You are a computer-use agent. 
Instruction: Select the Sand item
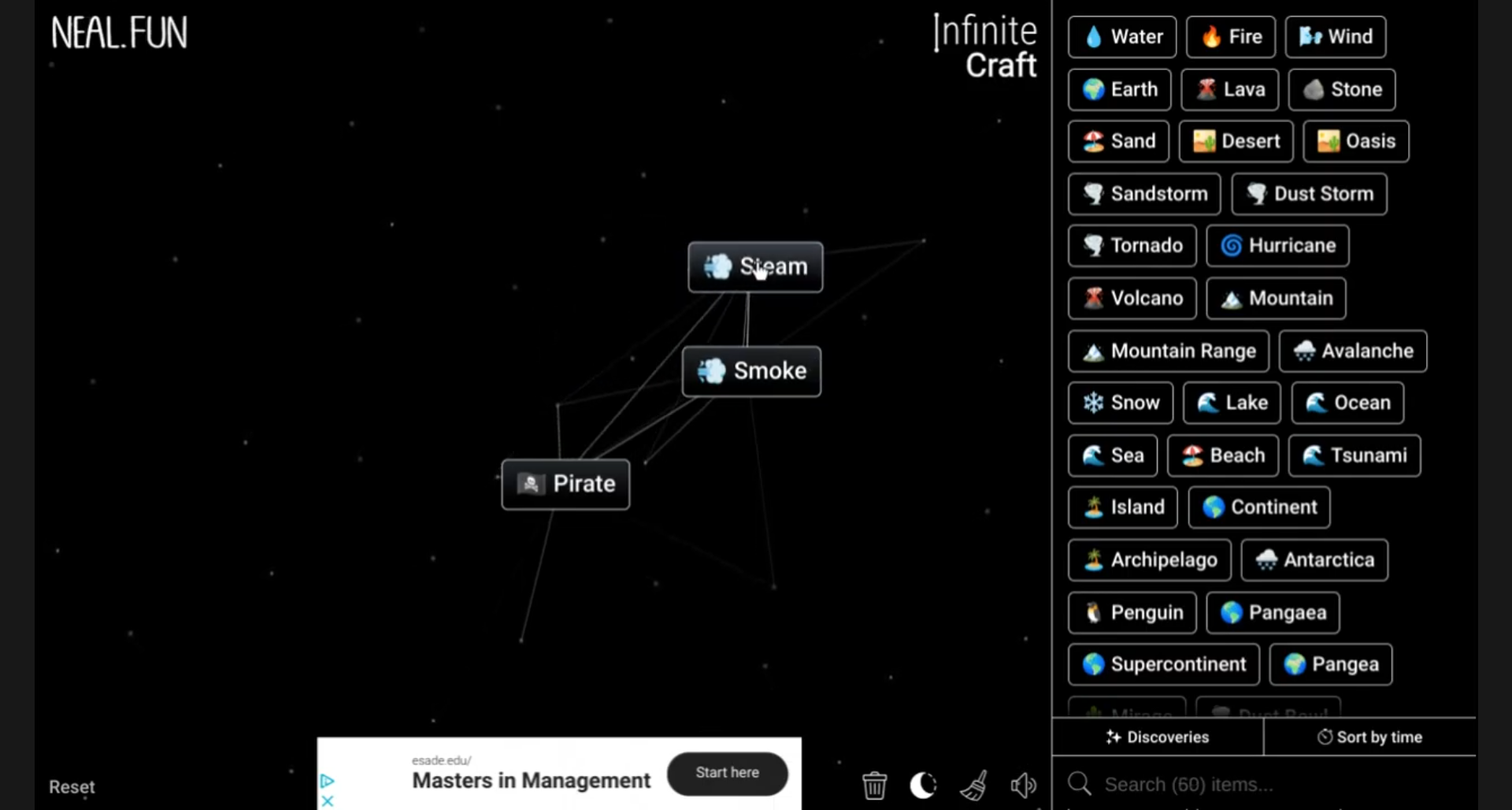(1118, 142)
